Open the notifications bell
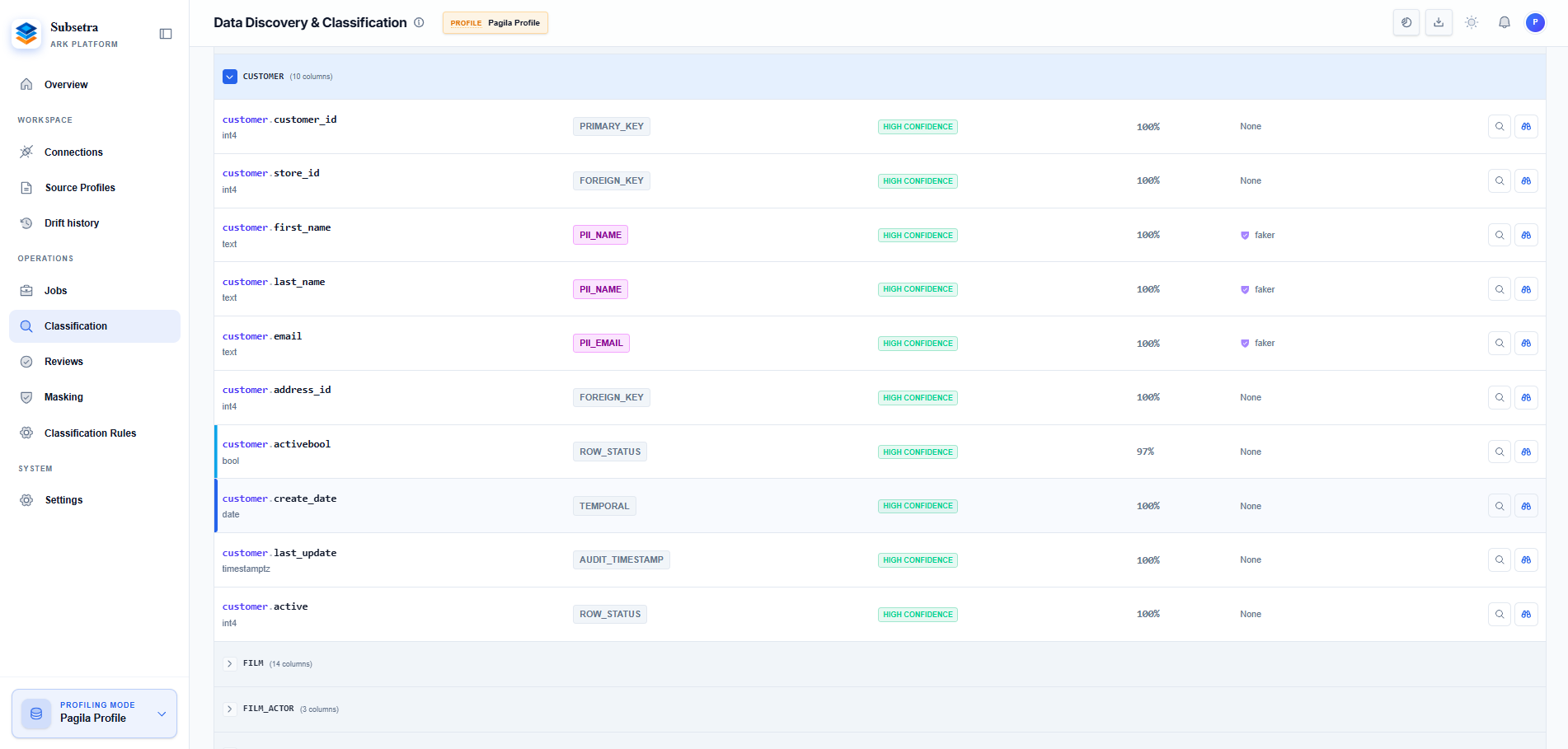 pyautogui.click(x=1505, y=22)
